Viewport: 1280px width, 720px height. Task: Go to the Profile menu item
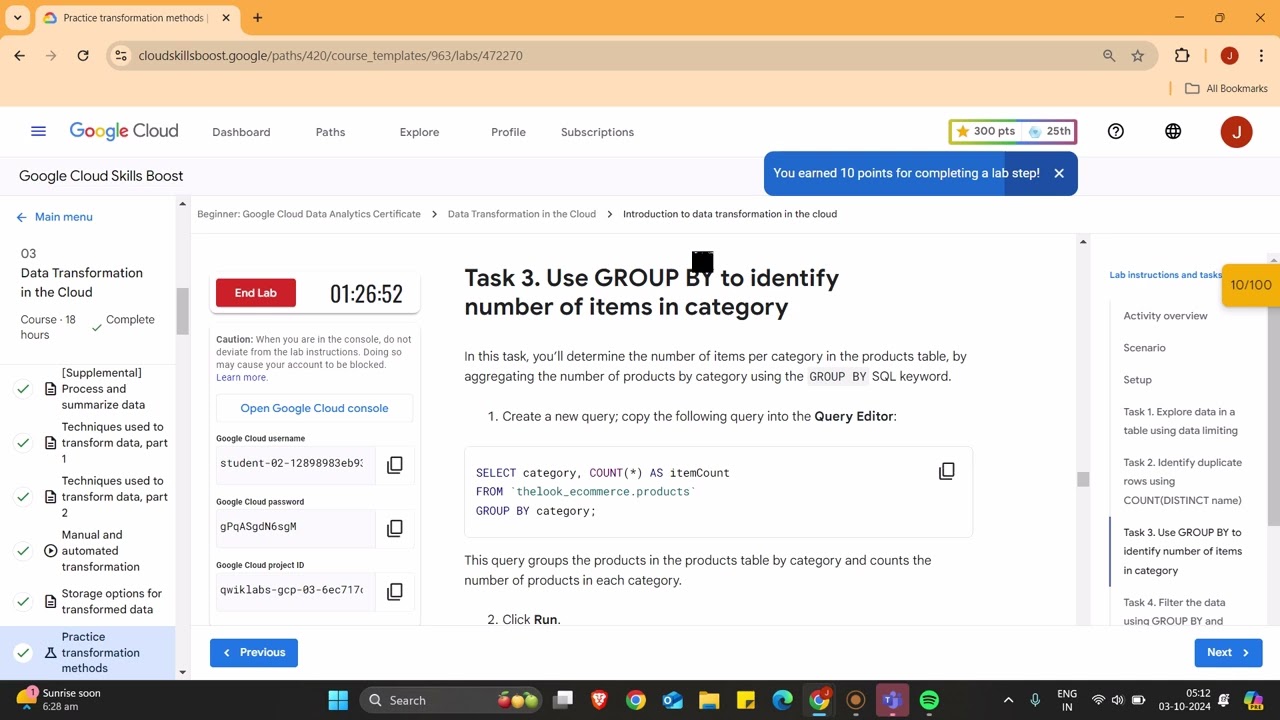[x=508, y=132]
